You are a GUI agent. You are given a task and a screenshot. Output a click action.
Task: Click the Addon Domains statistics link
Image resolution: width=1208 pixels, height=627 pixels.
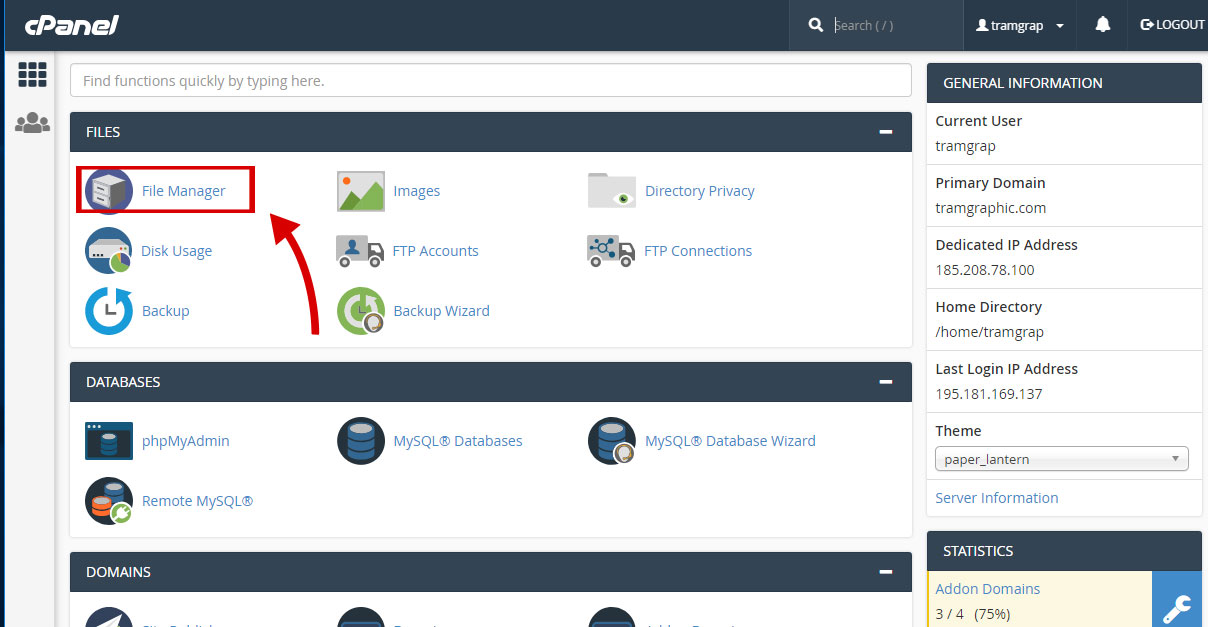pos(987,589)
